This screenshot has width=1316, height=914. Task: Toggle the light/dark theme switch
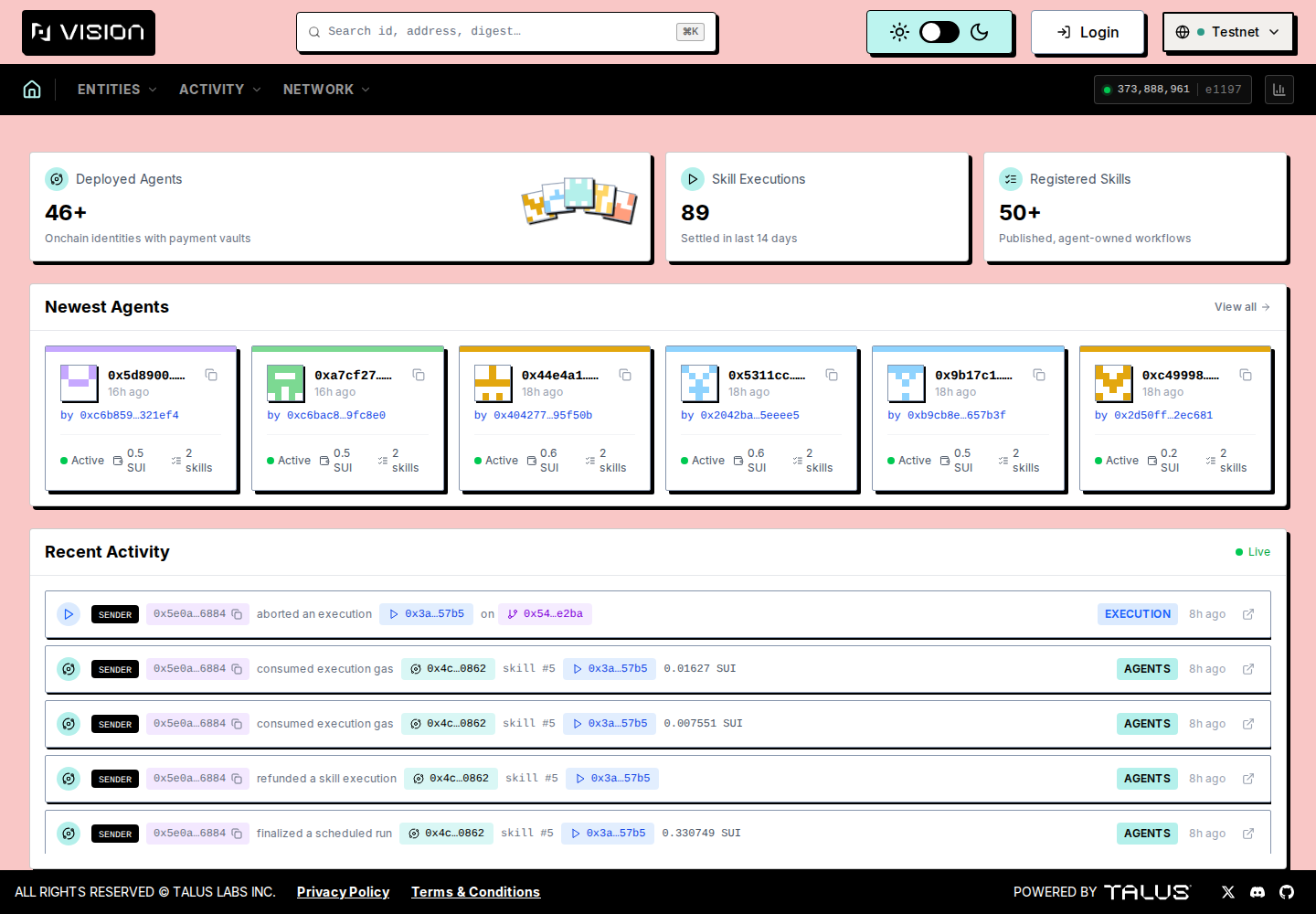(x=939, y=32)
